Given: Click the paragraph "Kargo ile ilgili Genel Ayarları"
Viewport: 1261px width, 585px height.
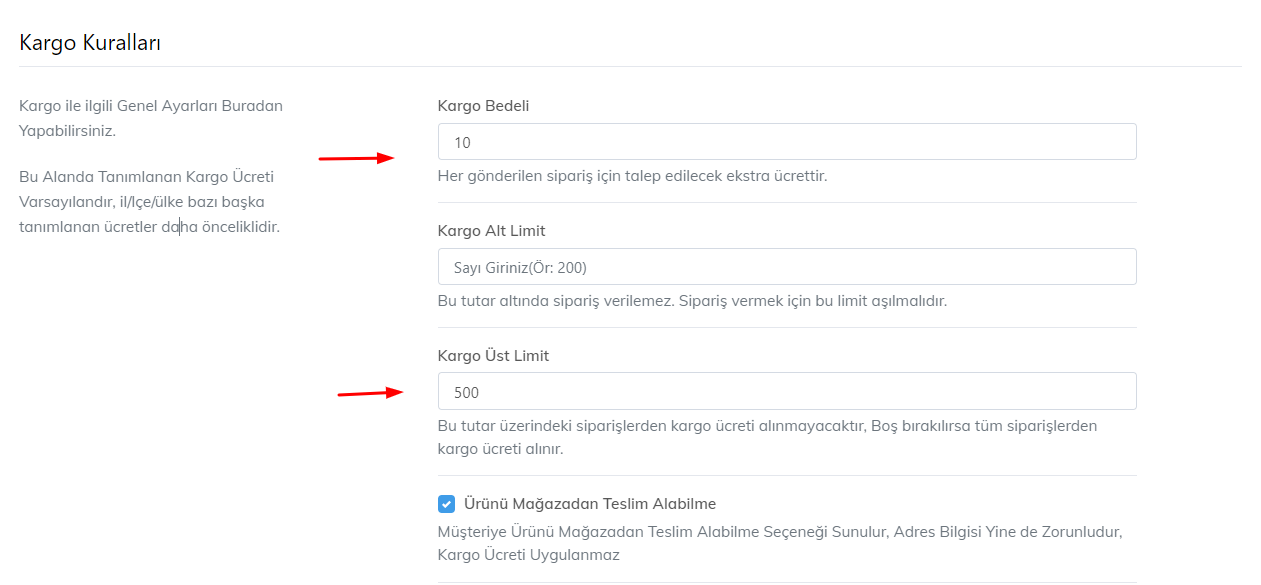Looking at the screenshot, I should click(151, 118).
